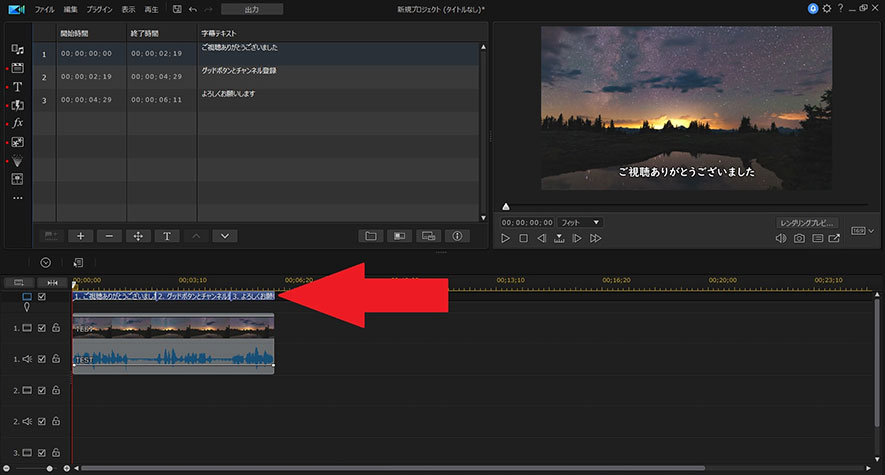Open the Title room (T icon) in sidebar
This screenshot has width=885, height=475.
(17, 87)
